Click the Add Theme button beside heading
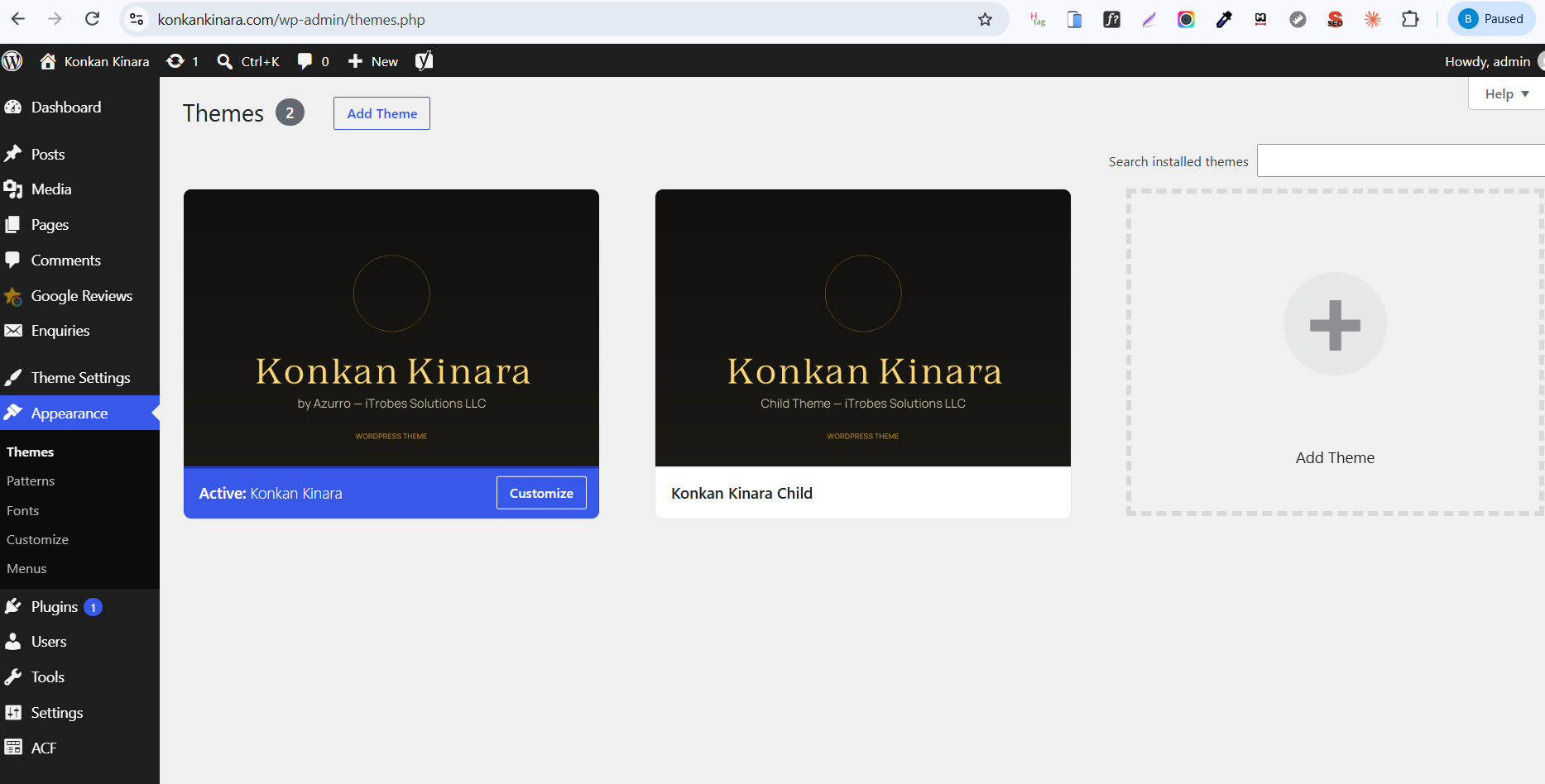The width and height of the screenshot is (1545, 784). pos(381,113)
